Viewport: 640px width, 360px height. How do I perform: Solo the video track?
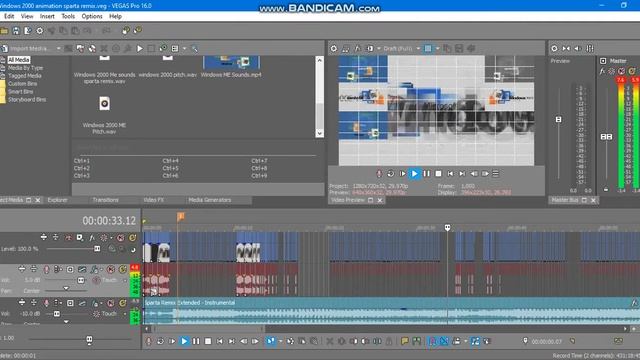click(132, 238)
